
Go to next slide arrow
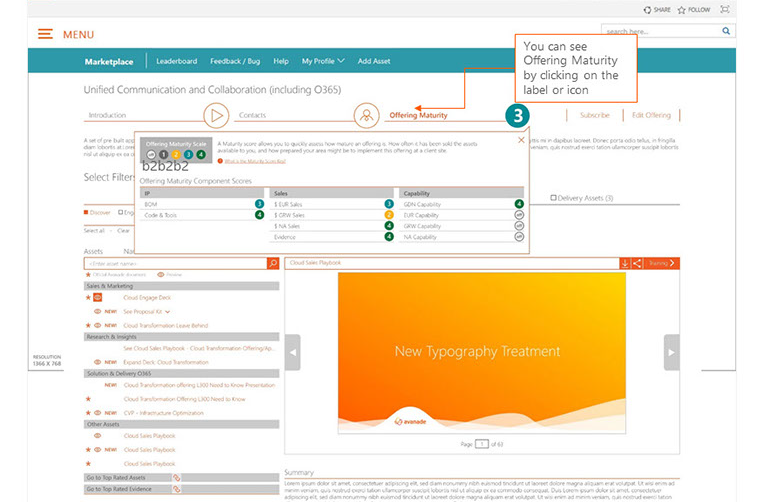coord(672,352)
